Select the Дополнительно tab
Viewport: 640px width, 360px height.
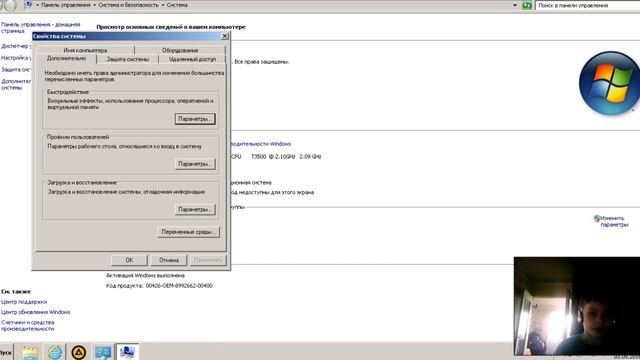[x=66, y=59]
